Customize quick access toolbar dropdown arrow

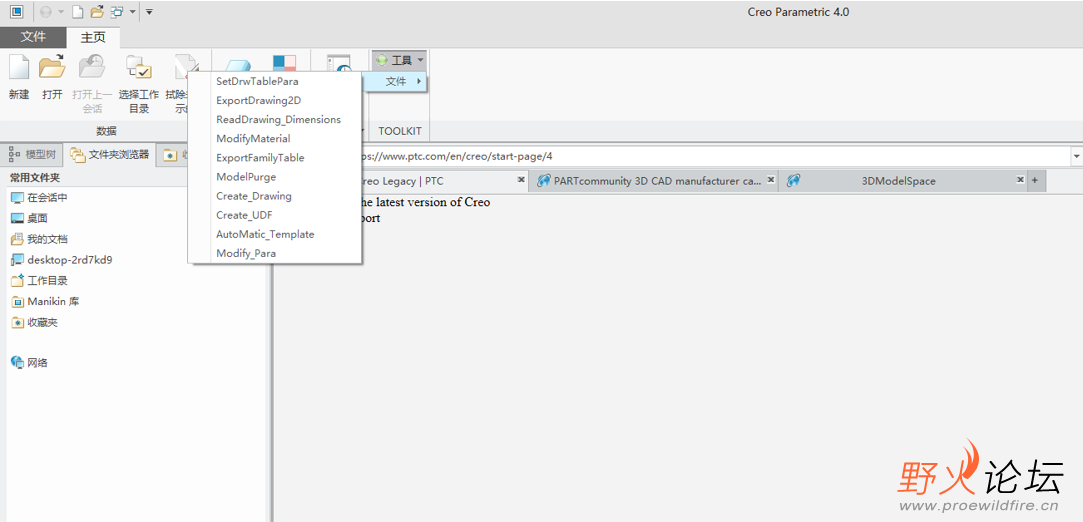[x=150, y=12]
